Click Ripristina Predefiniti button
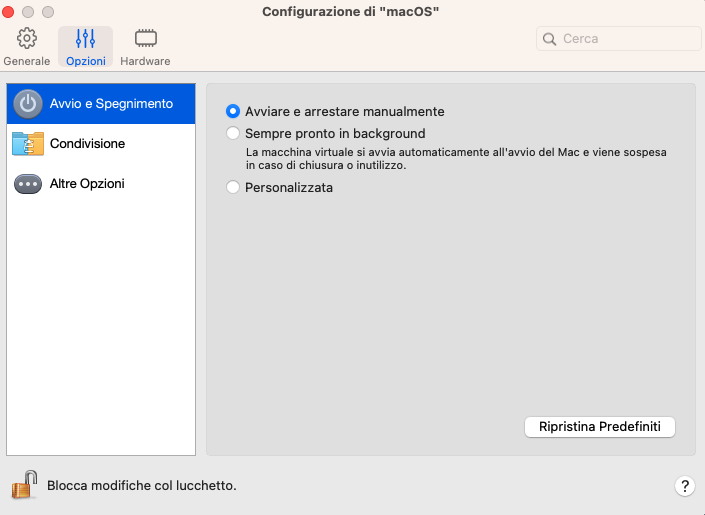705x515 pixels. tap(600, 427)
